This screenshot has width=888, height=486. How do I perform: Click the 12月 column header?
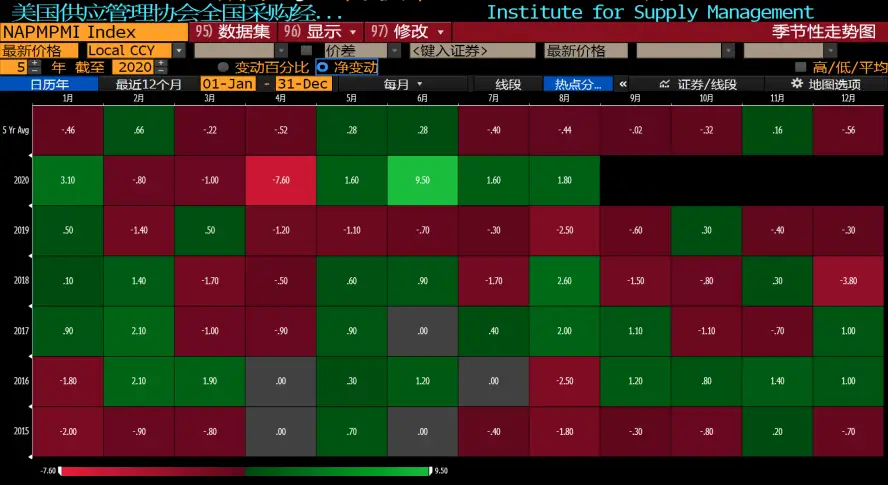click(848, 99)
